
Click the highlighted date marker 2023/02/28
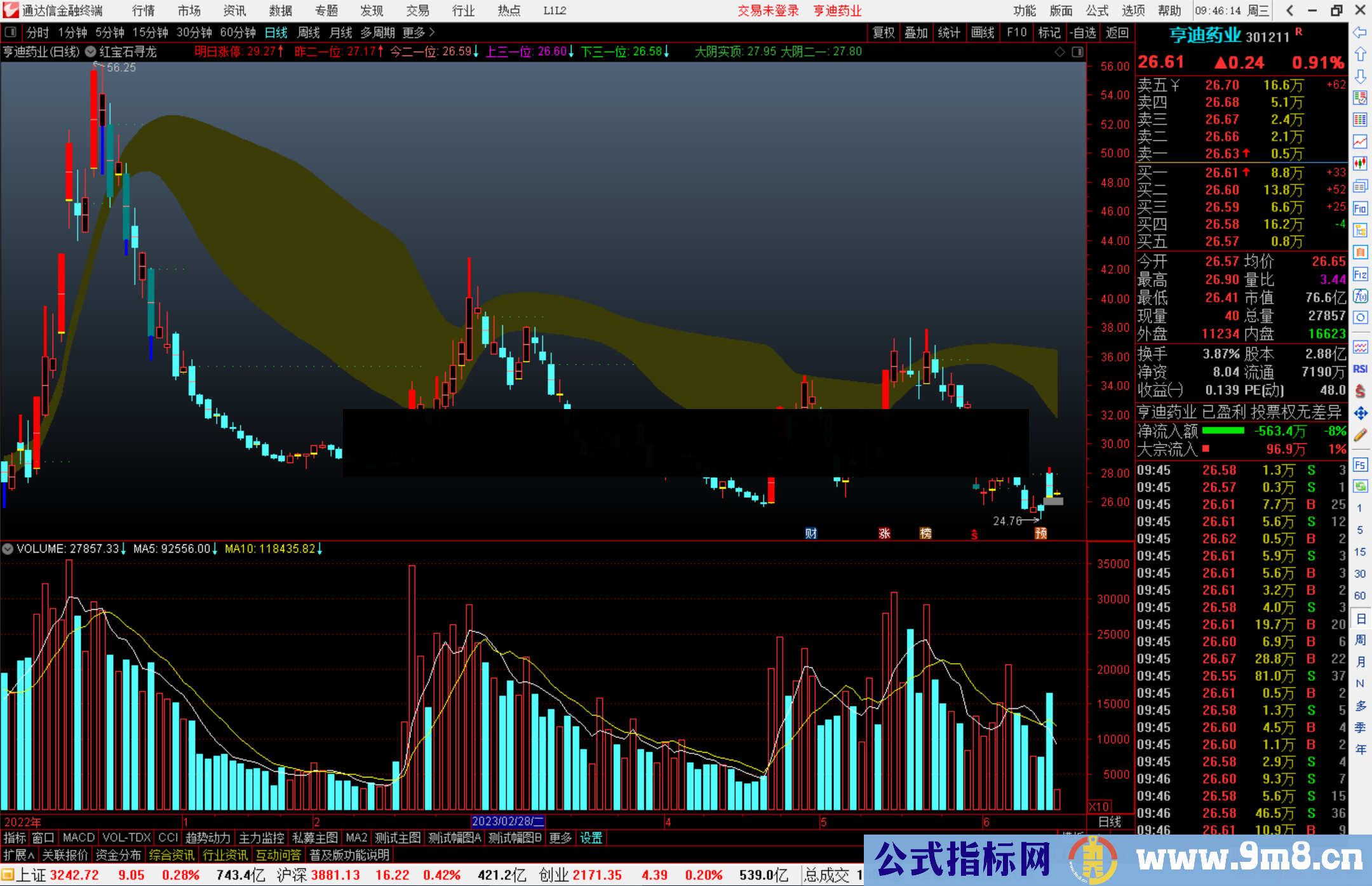pyautogui.click(x=508, y=822)
